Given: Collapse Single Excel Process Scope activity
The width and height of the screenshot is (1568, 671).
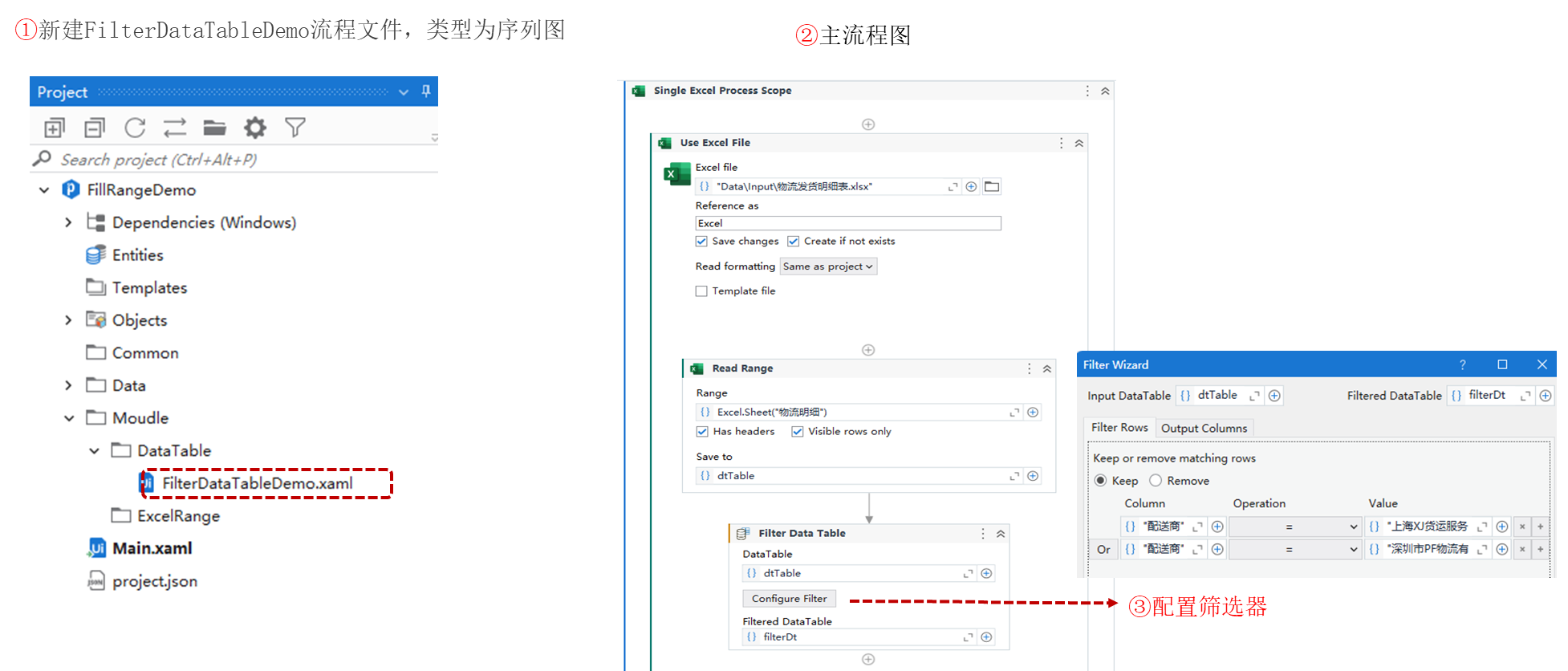Looking at the screenshot, I should coord(1105,91).
